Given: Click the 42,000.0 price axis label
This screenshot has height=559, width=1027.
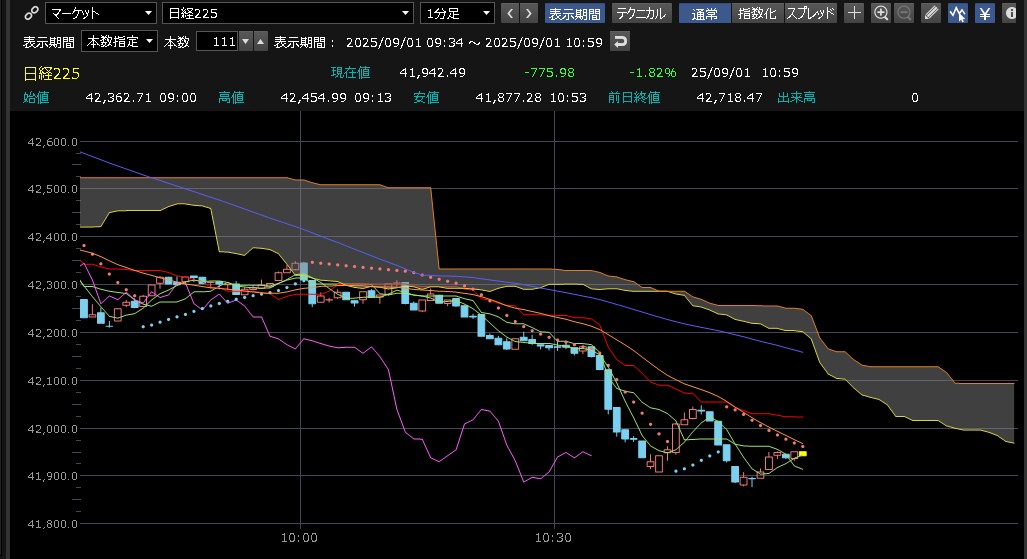Looking at the screenshot, I should point(52,429).
